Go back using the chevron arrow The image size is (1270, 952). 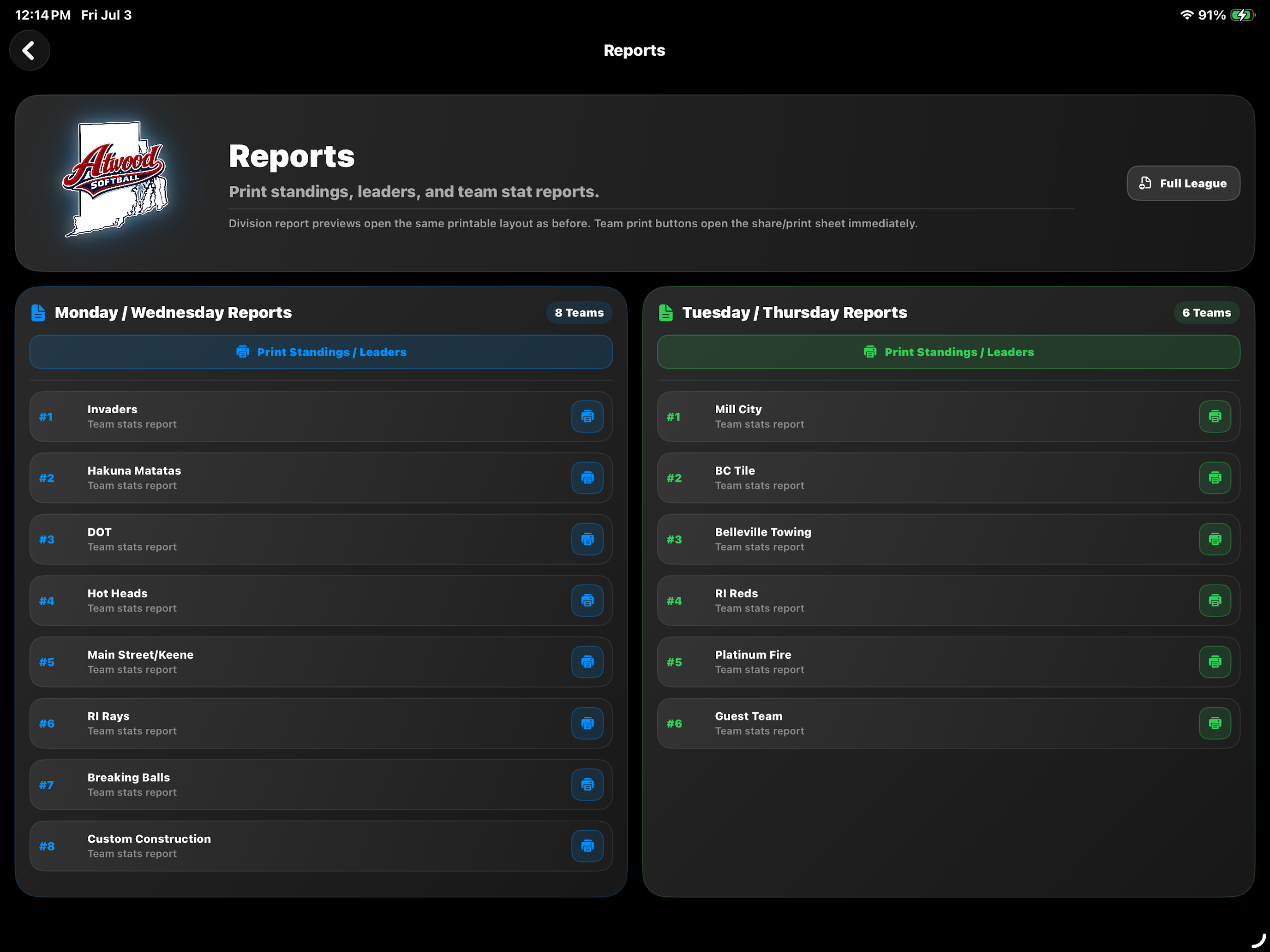pyautogui.click(x=29, y=50)
